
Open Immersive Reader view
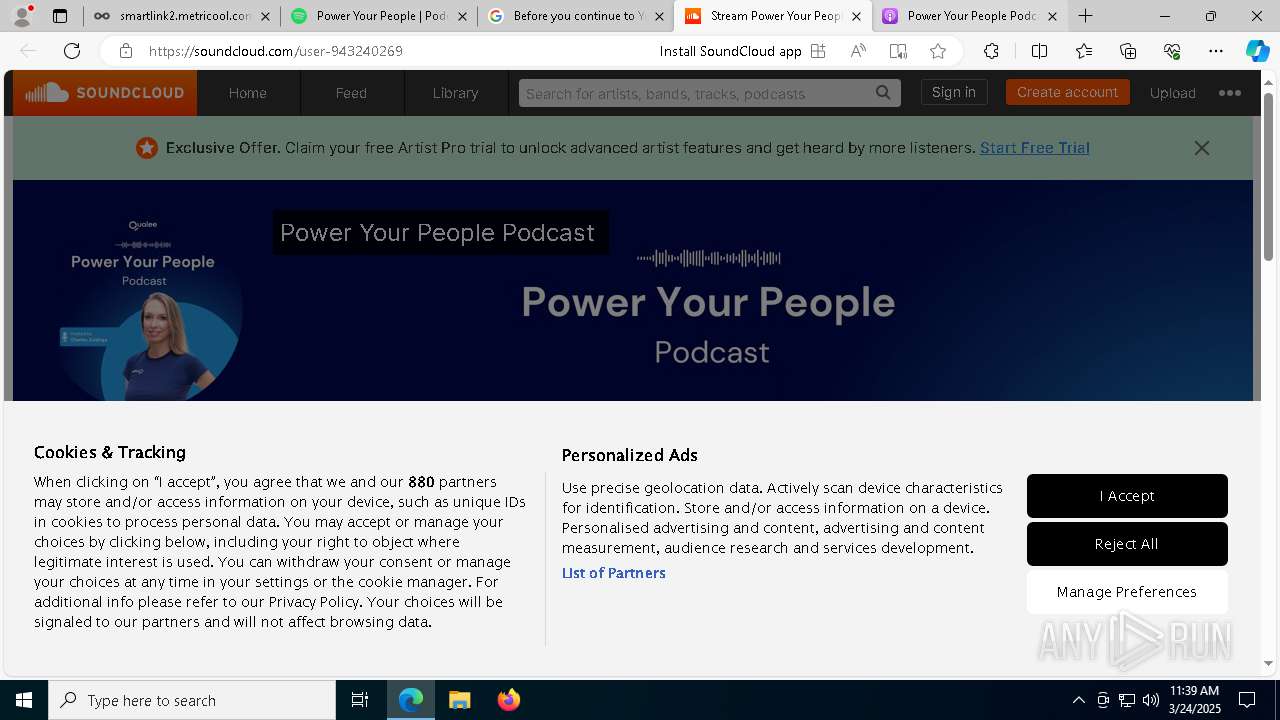coord(898,51)
